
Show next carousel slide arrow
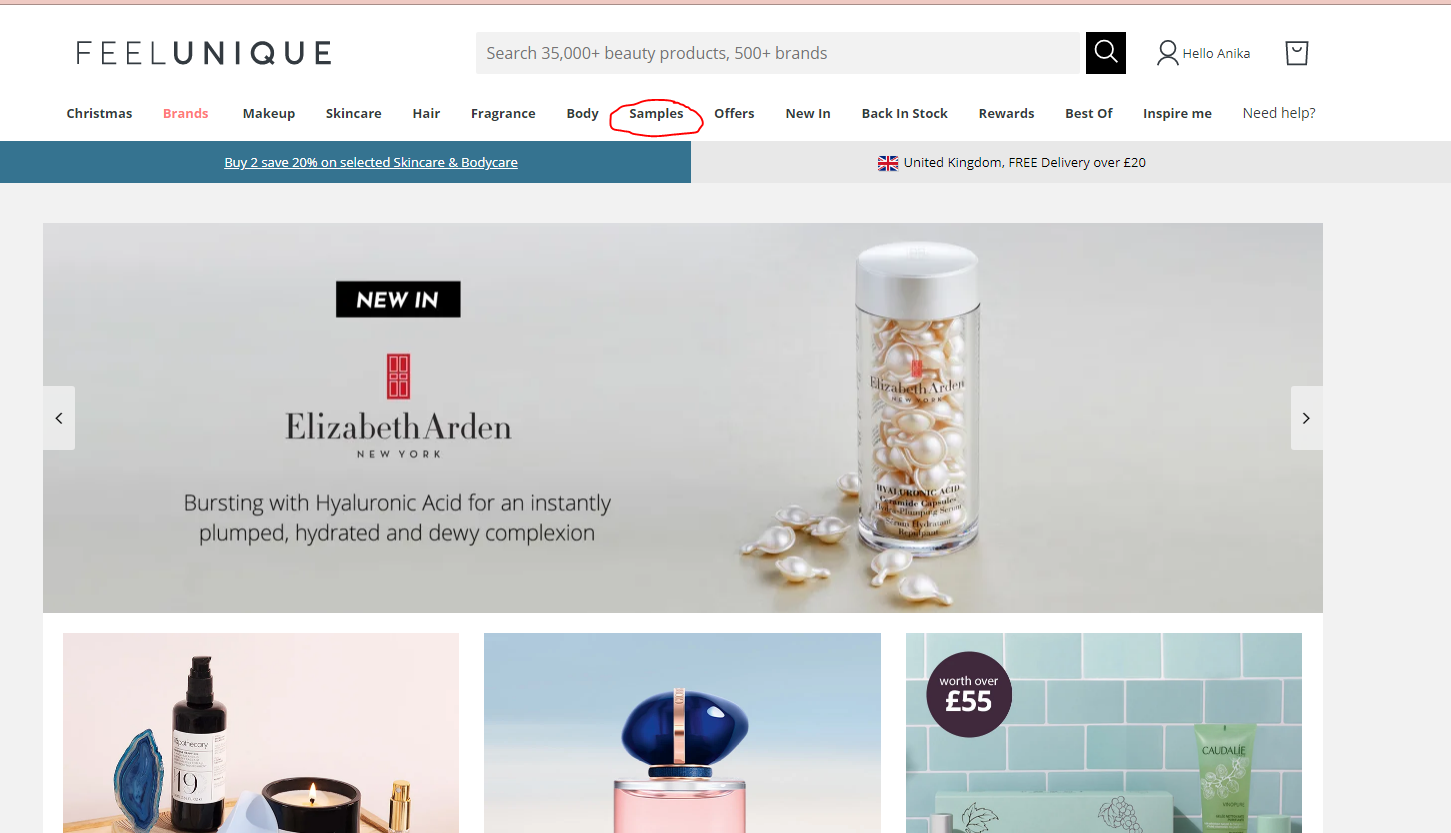click(1306, 418)
